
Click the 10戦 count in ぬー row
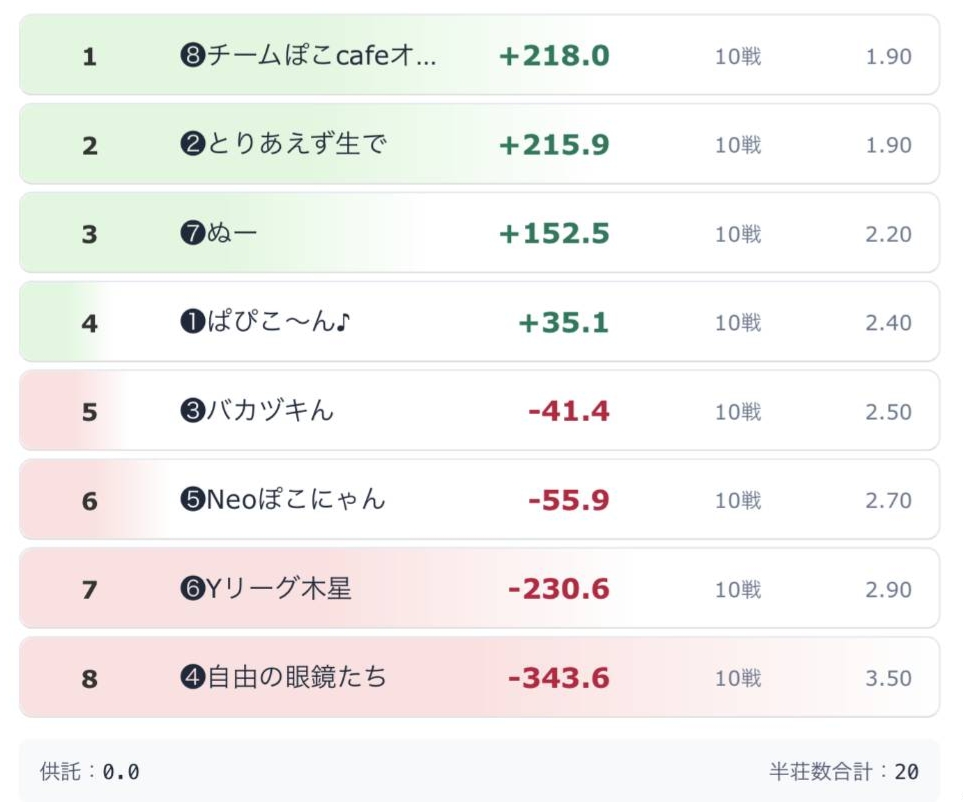(738, 234)
